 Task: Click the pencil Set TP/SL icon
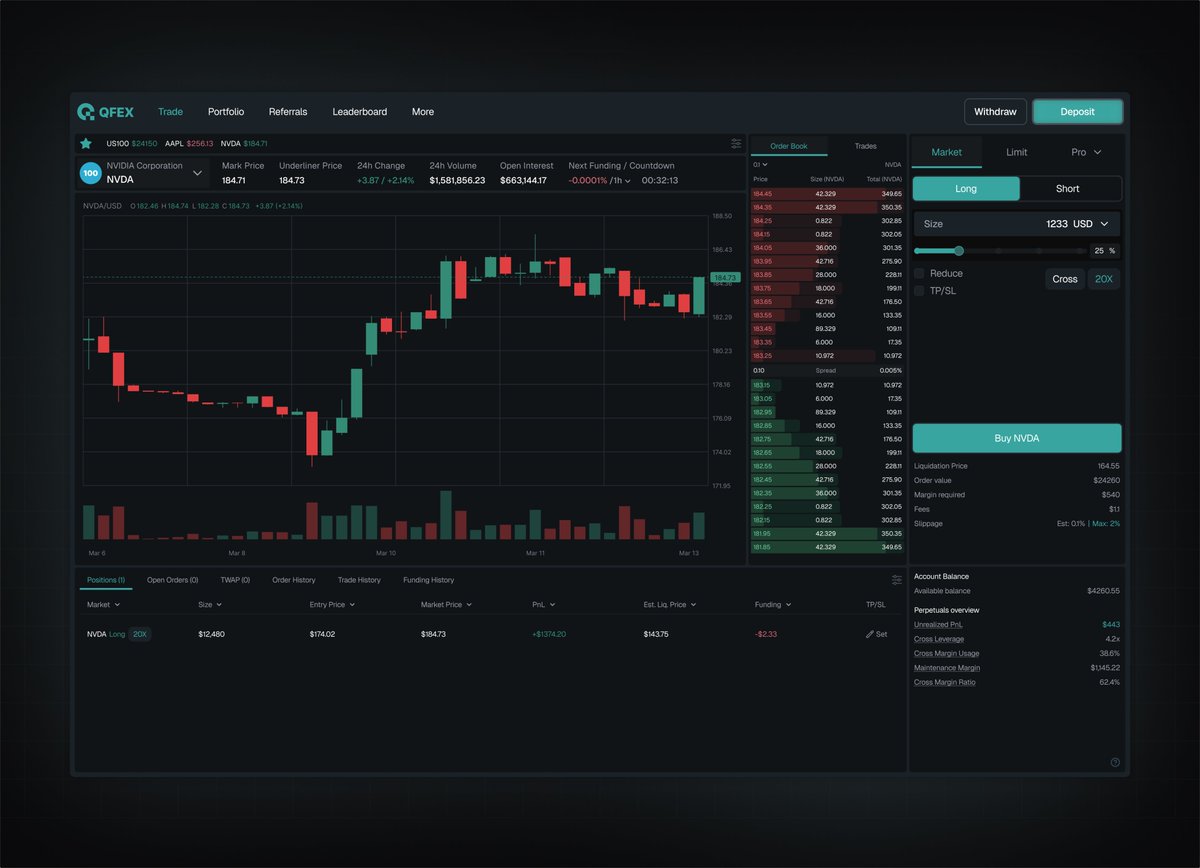[x=869, y=634]
